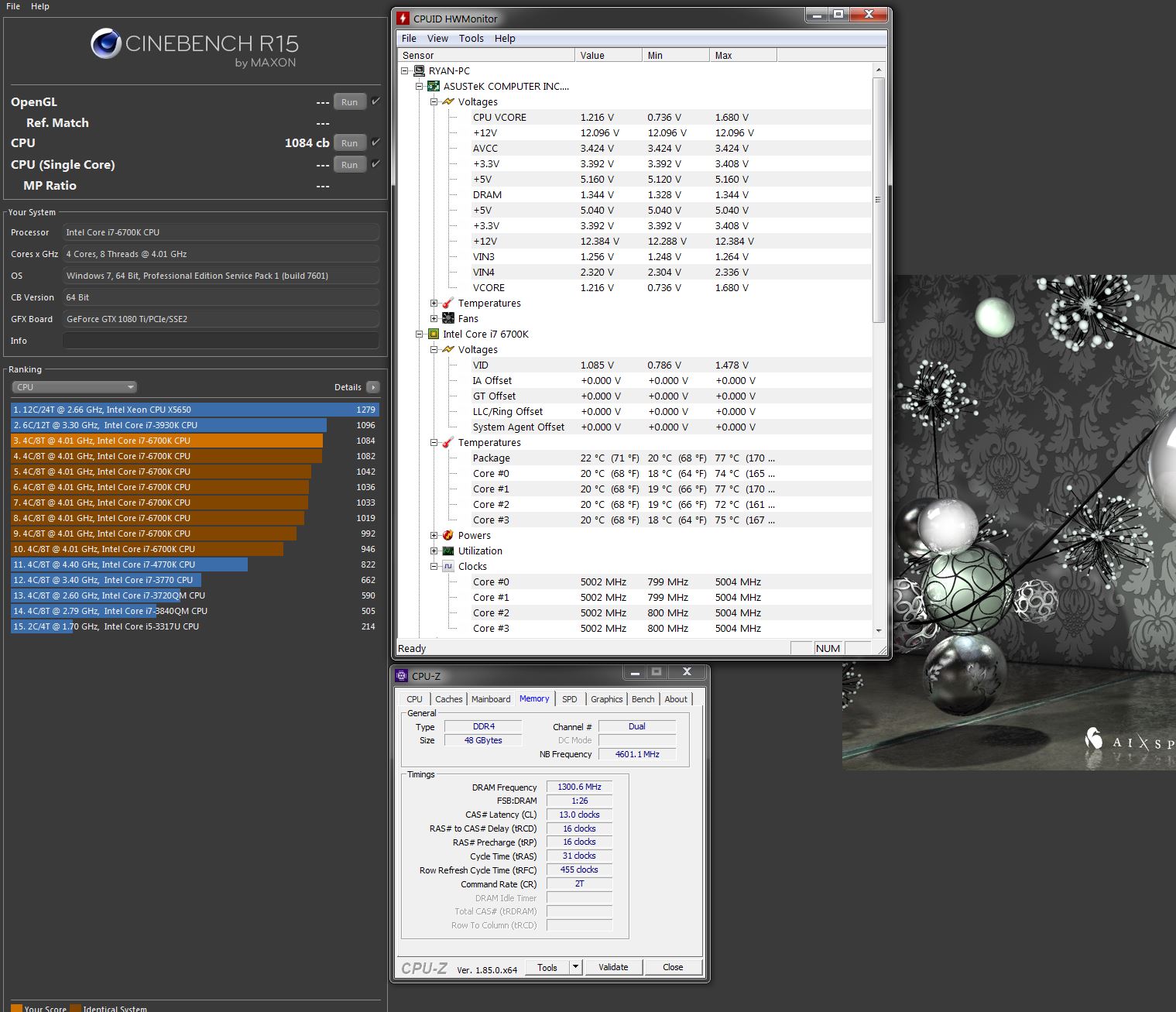1176x1012 pixels.
Task: Click the Fans icon in HWMonitor
Action: point(448,318)
